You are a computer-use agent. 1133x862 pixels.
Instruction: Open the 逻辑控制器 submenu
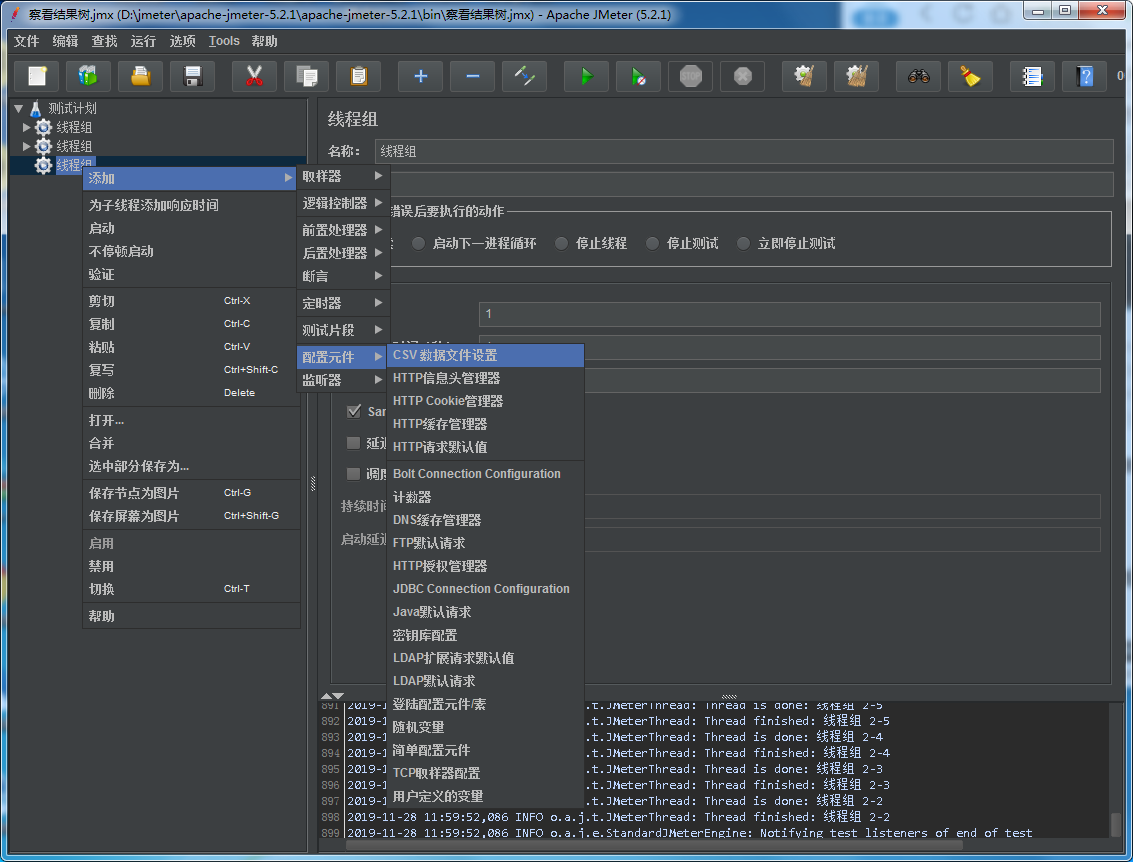tap(343, 203)
